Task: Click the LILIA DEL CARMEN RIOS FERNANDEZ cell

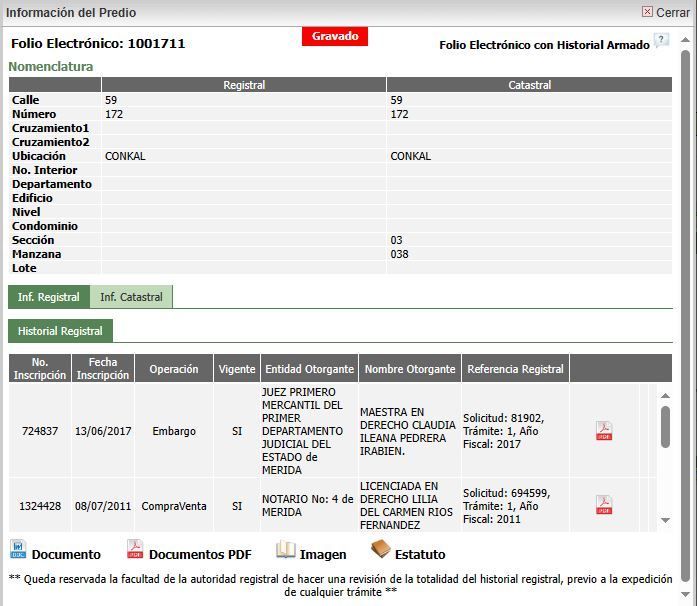Action: (x=410, y=506)
